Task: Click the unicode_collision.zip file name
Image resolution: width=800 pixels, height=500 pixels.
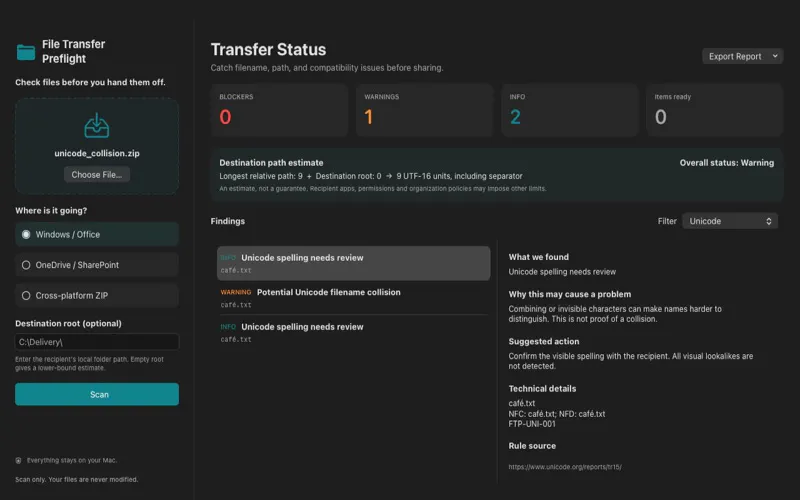Action: 97,153
